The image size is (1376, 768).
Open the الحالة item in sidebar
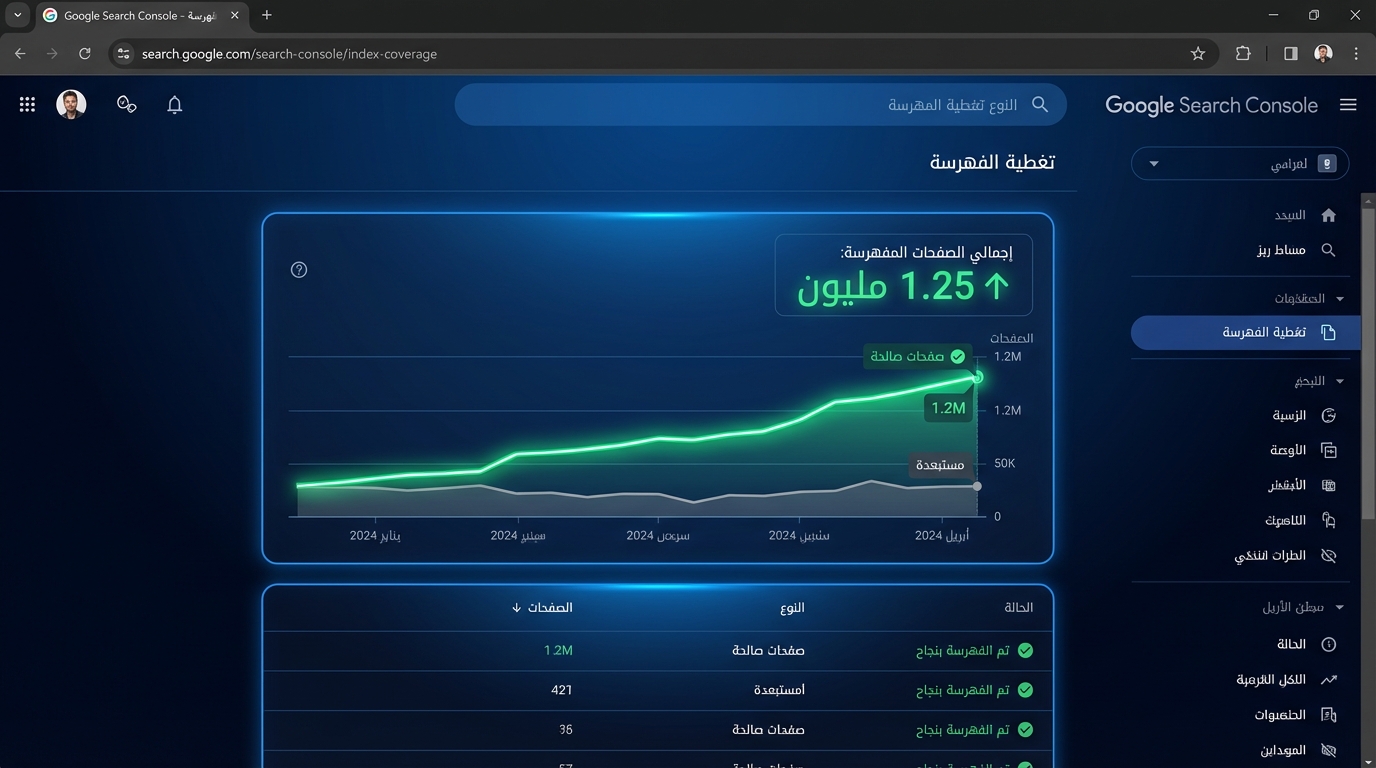(1290, 645)
